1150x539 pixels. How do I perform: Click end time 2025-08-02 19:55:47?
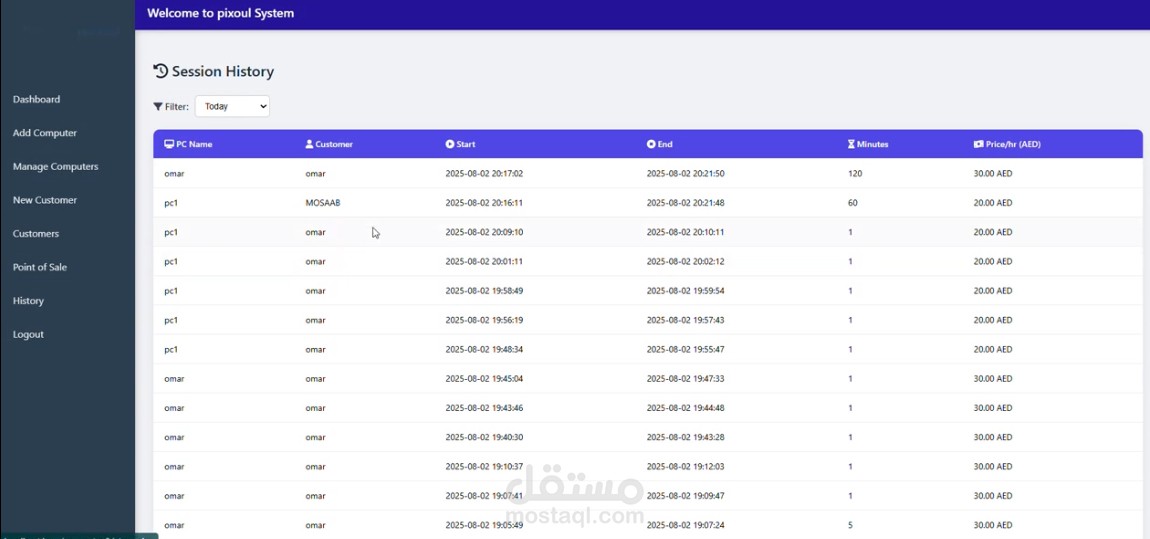coord(686,350)
